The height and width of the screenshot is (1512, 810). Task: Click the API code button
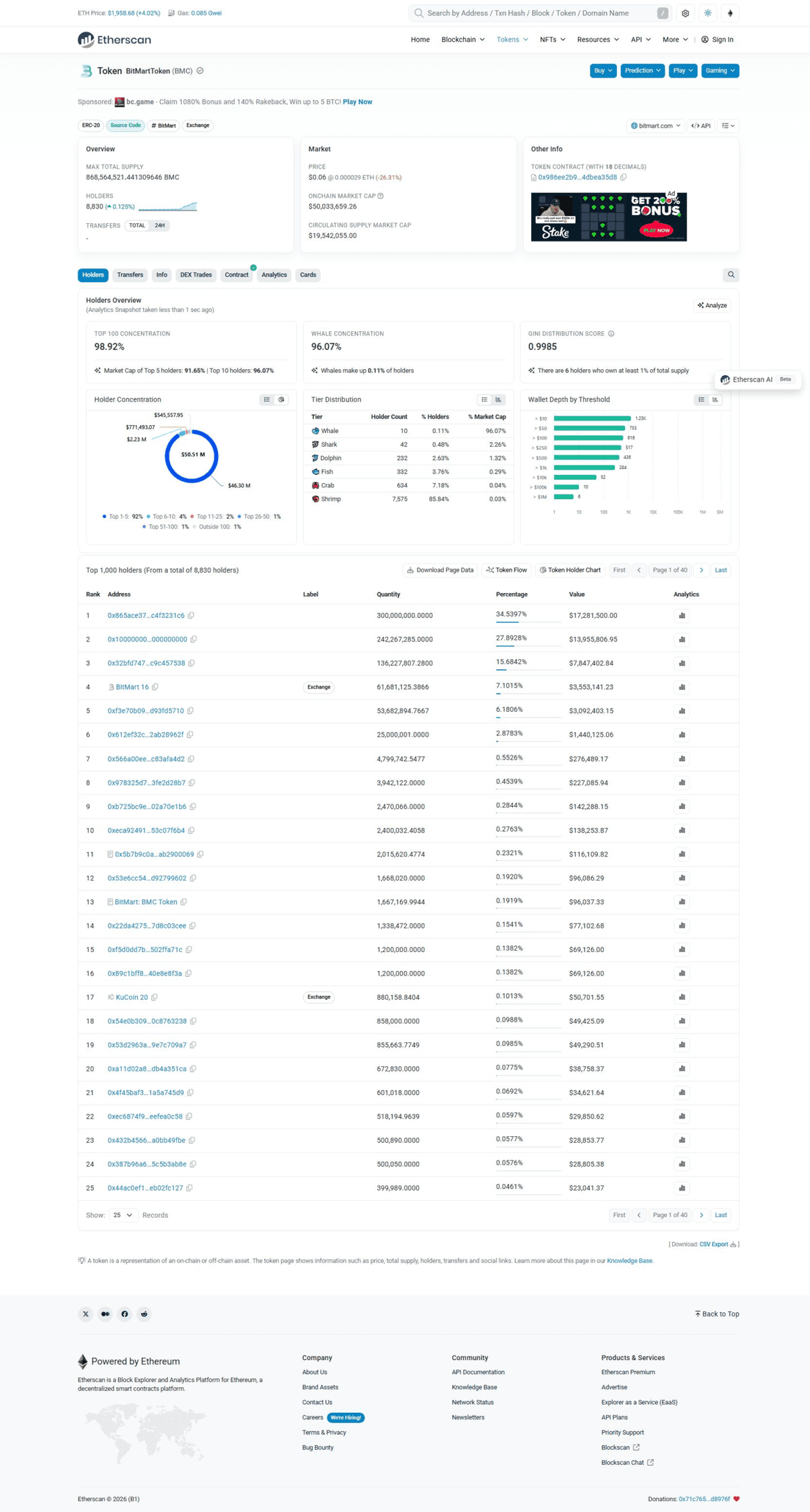click(701, 125)
